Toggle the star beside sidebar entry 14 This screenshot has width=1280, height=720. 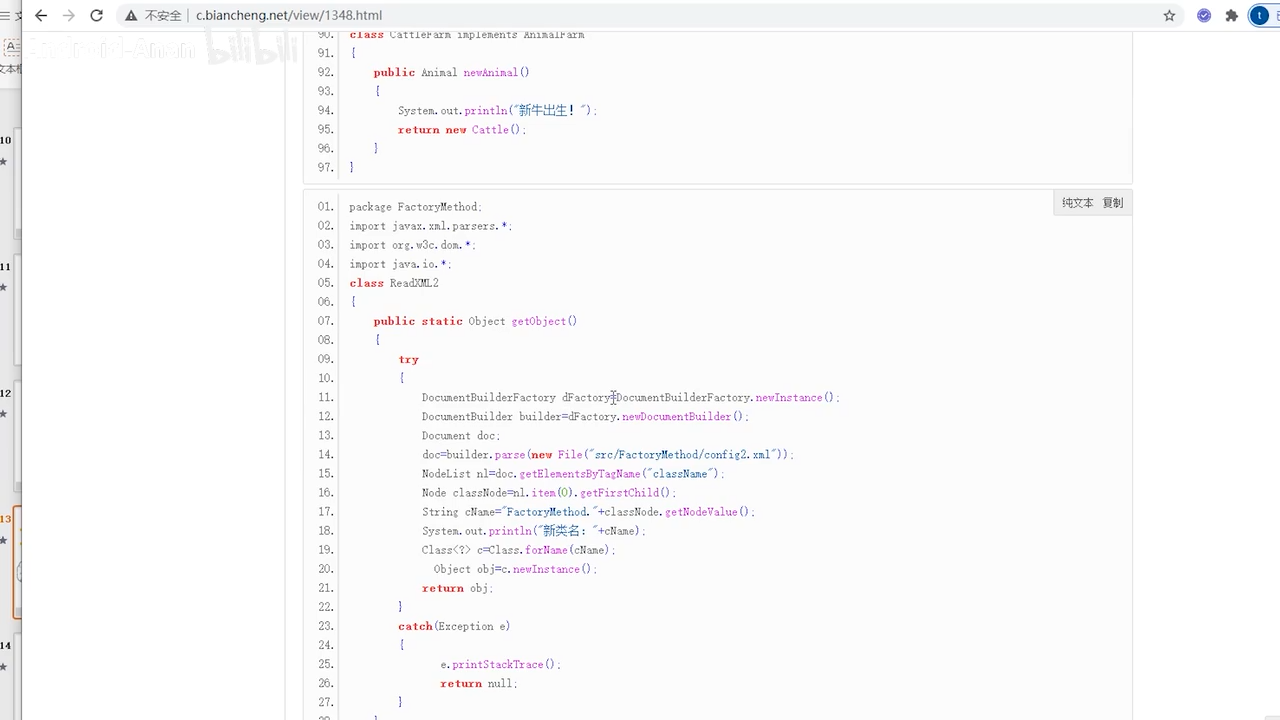point(4,667)
